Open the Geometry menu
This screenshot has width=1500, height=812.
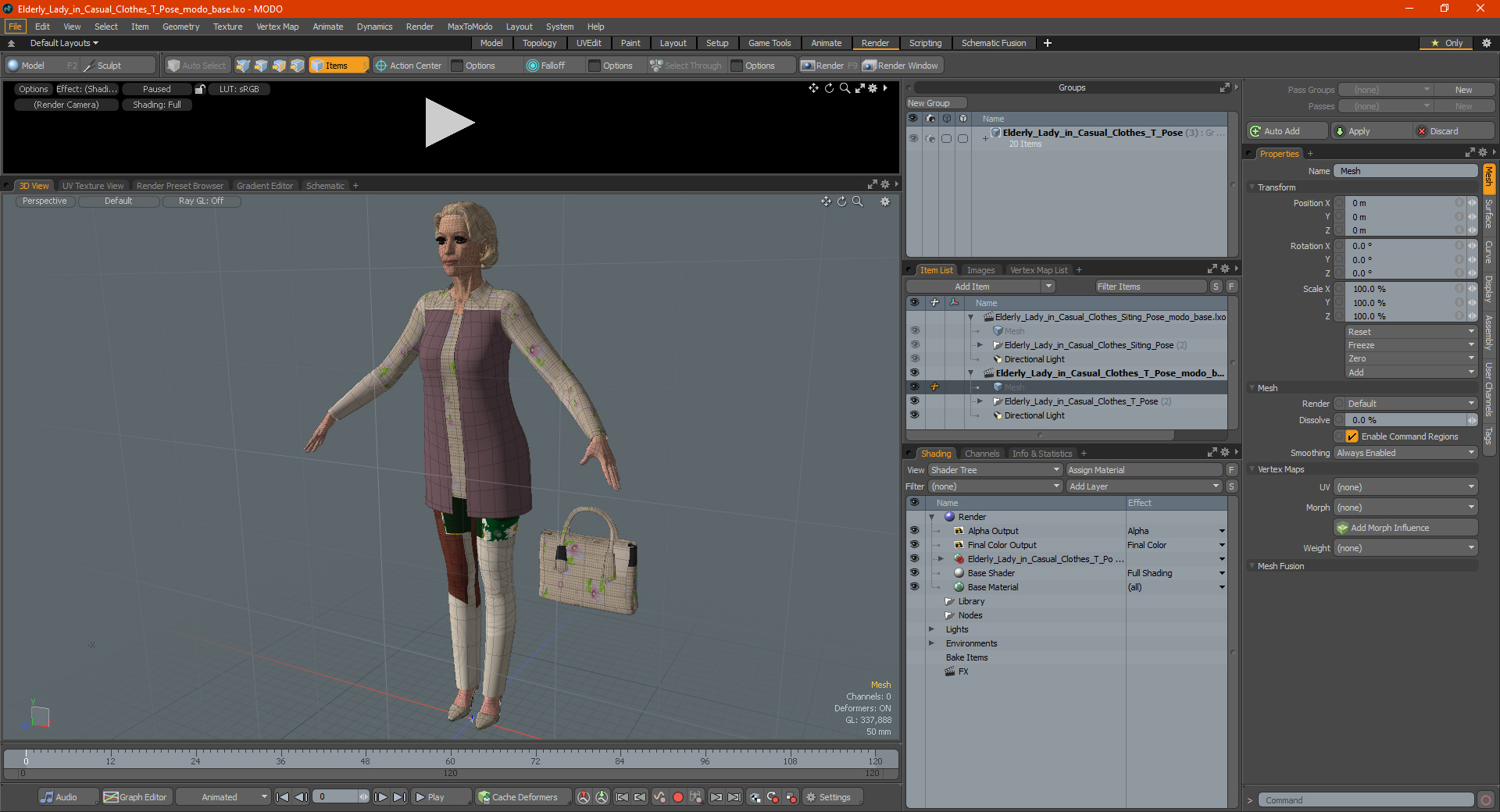(x=180, y=27)
